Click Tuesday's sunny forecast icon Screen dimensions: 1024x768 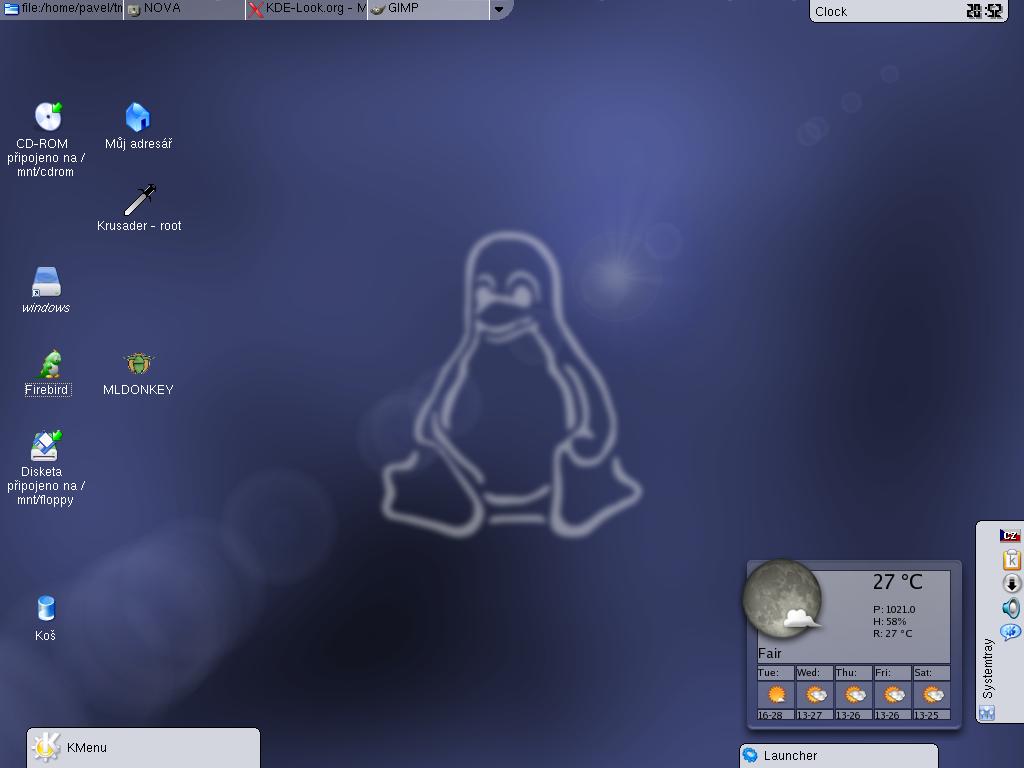point(776,694)
